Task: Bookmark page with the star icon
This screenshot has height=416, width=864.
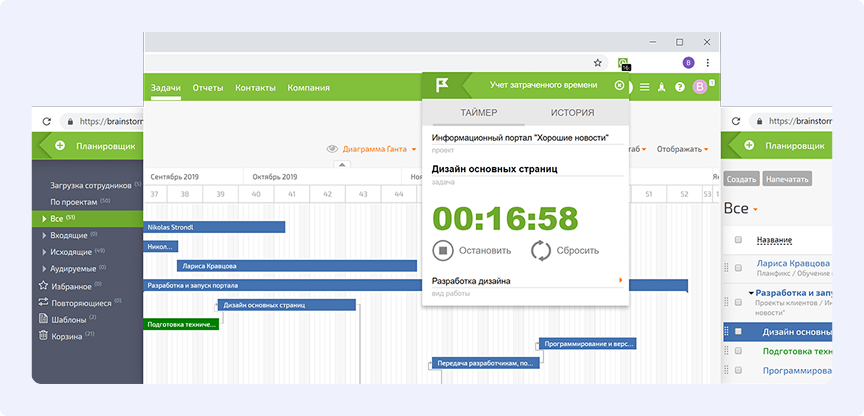Action: click(598, 62)
